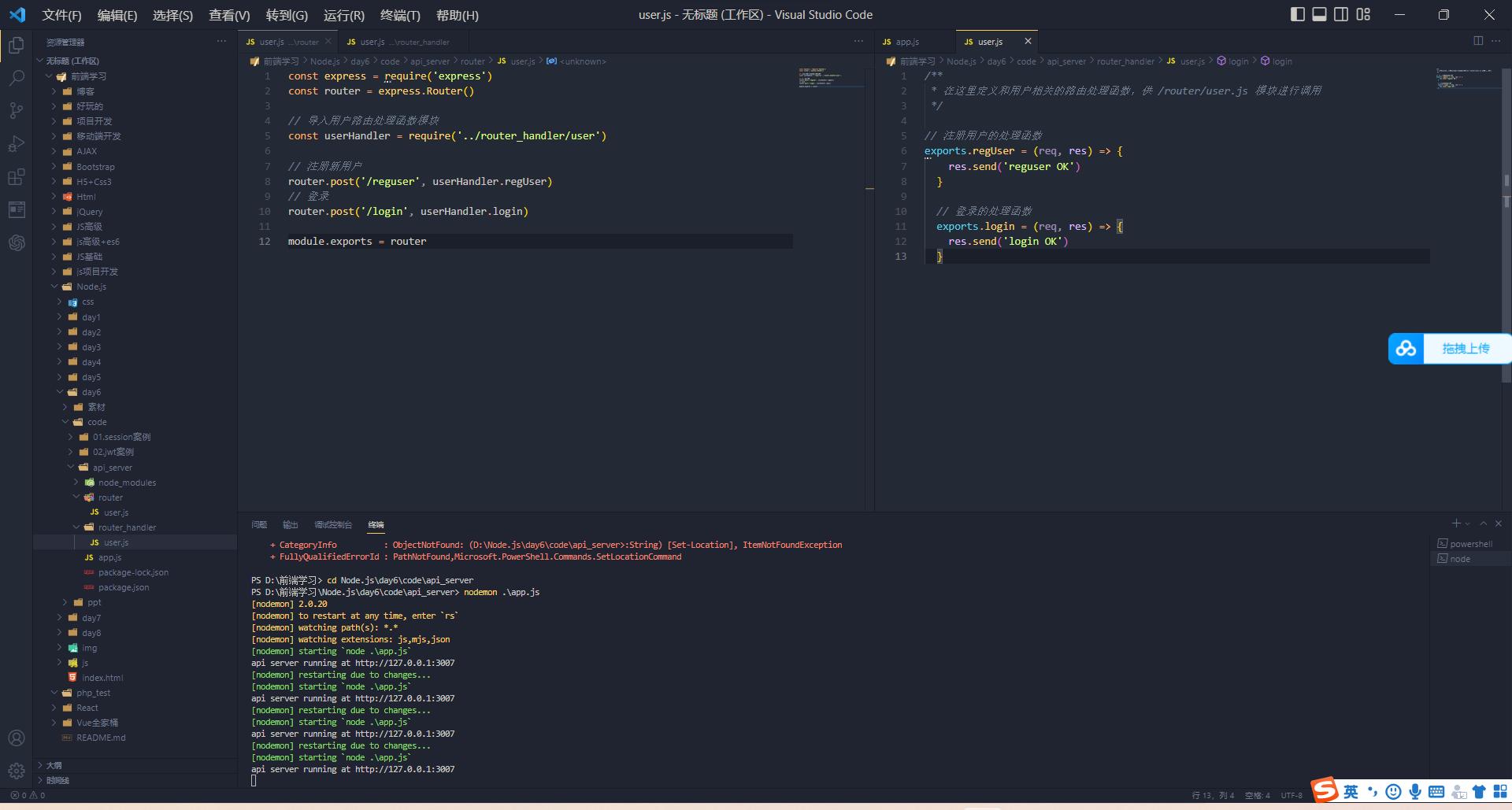Screen dimensions: 1512x810
Task: Close the user.js router tab
Action: point(328,42)
